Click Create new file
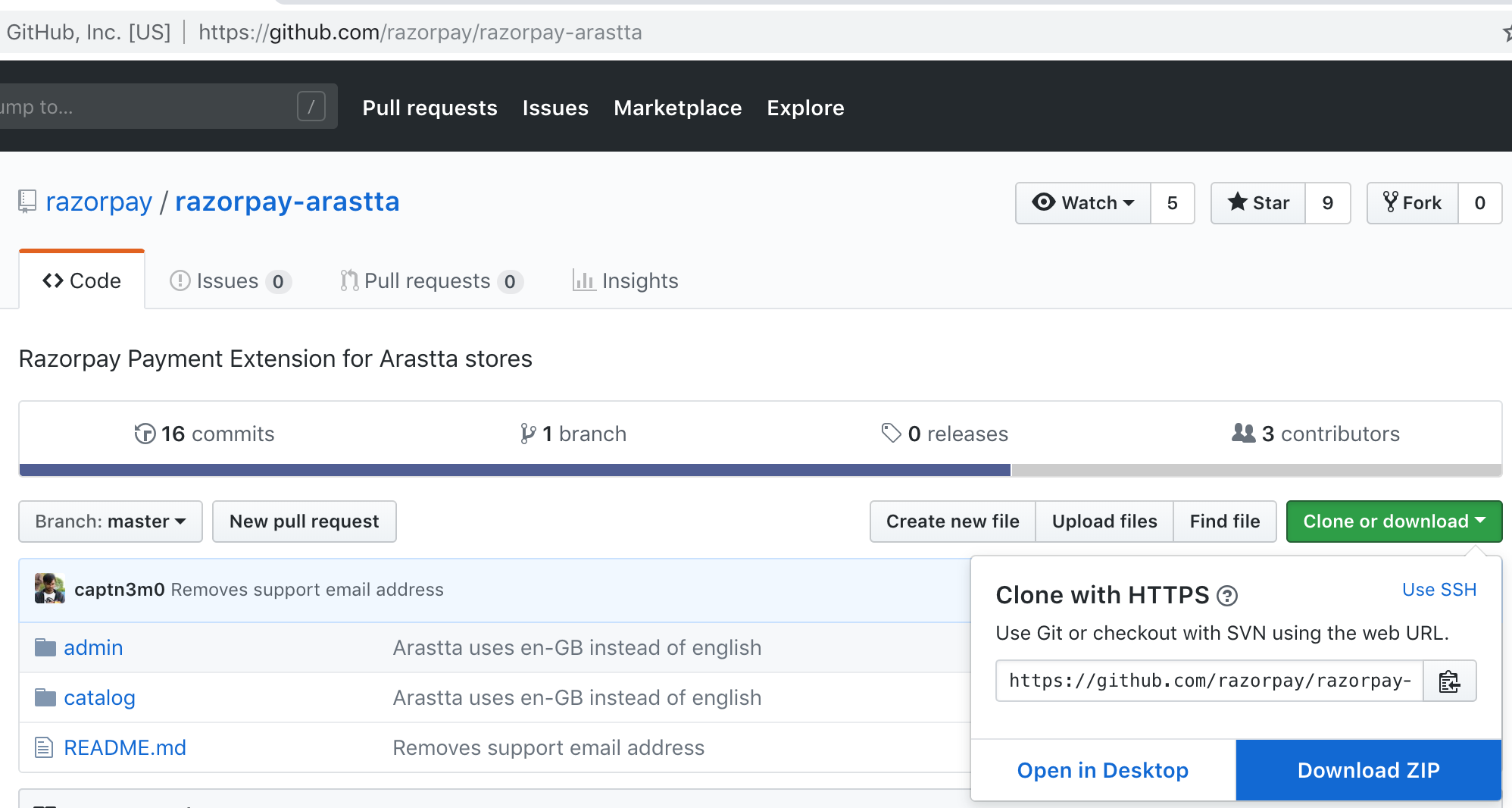 (x=953, y=521)
